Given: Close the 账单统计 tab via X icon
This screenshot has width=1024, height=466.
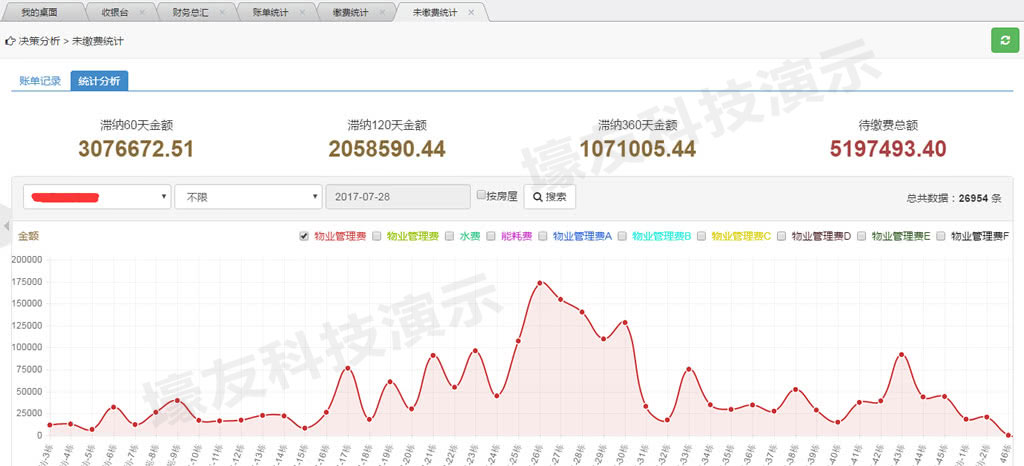Looking at the screenshot, I should tap(301, 13).
